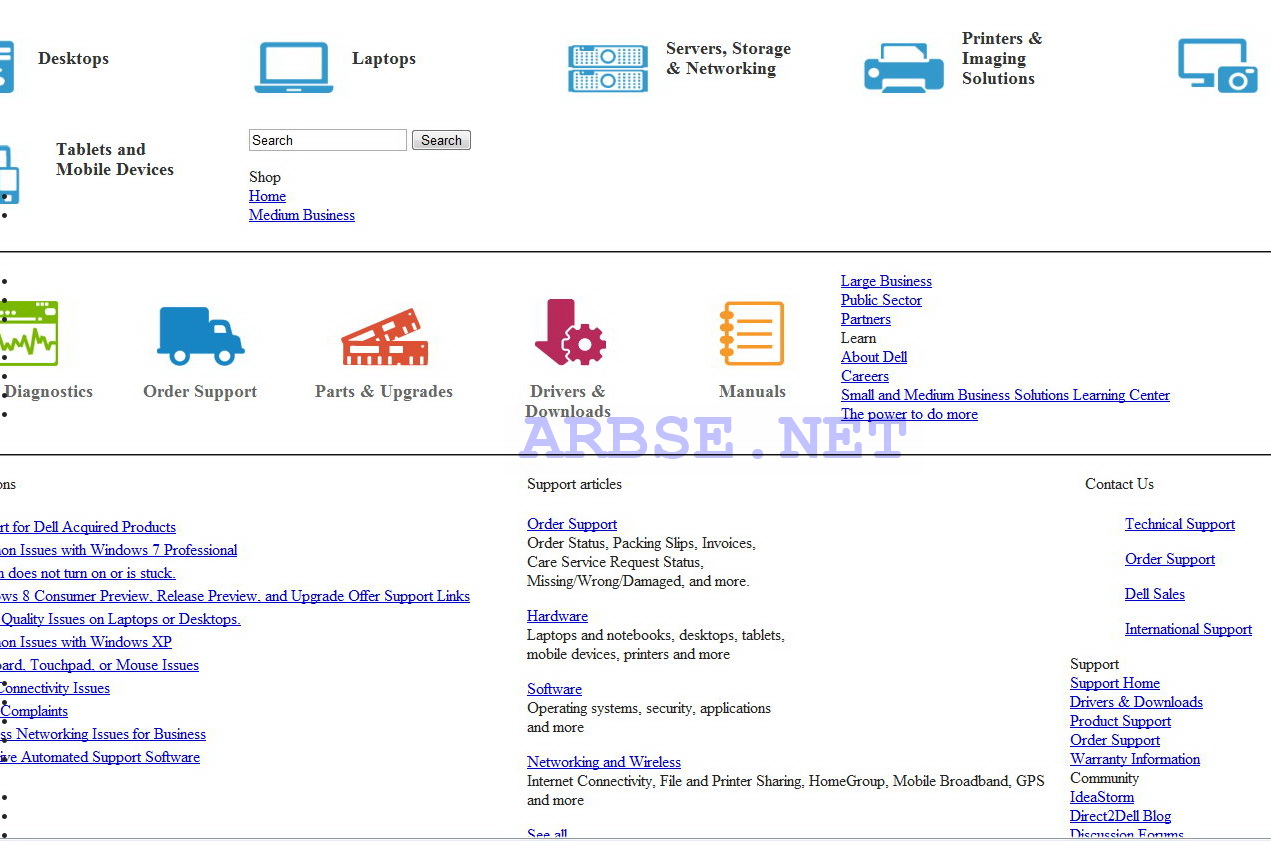The image size is (1271, 841).
Task: Go to Medium Business link
Action: click(x=302, y=215)
